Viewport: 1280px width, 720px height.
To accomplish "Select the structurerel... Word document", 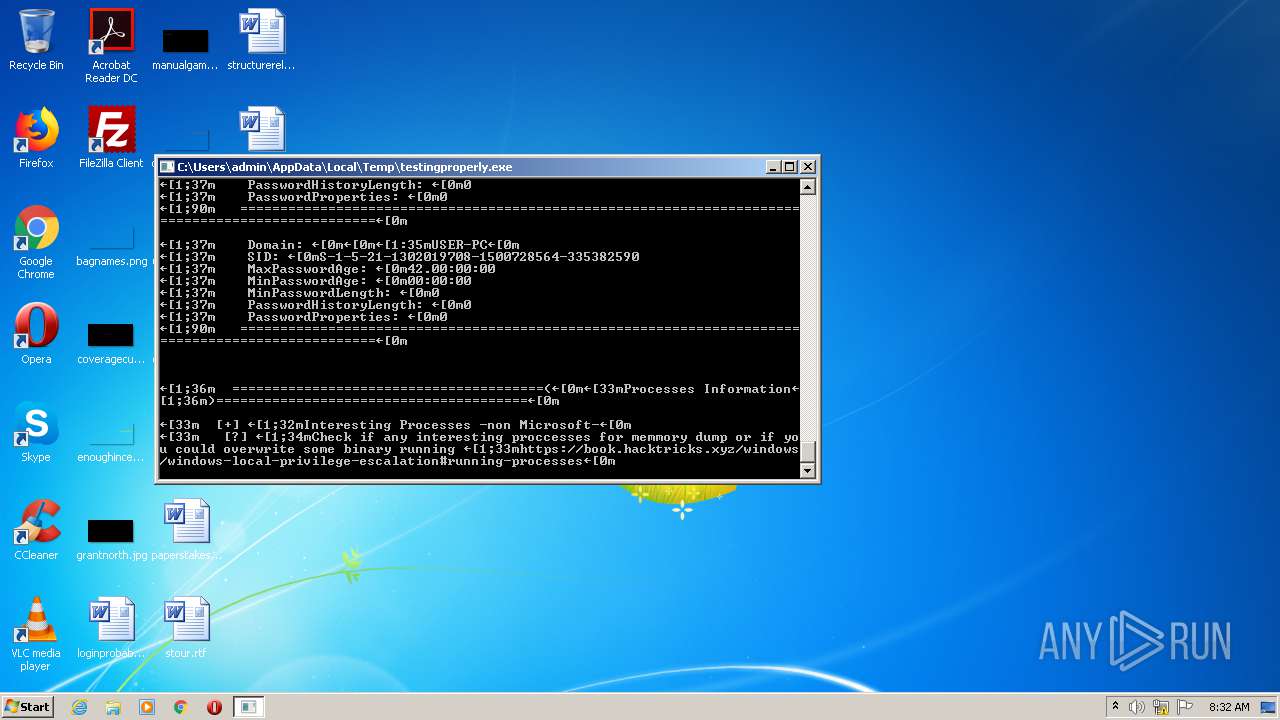I will point(261,40).
